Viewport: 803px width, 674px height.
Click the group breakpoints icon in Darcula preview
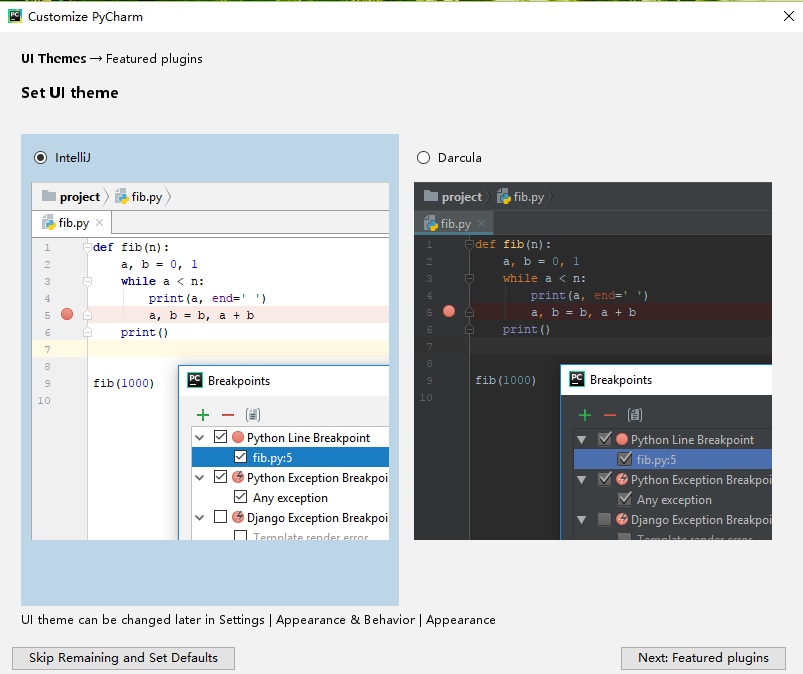[635, 414]
